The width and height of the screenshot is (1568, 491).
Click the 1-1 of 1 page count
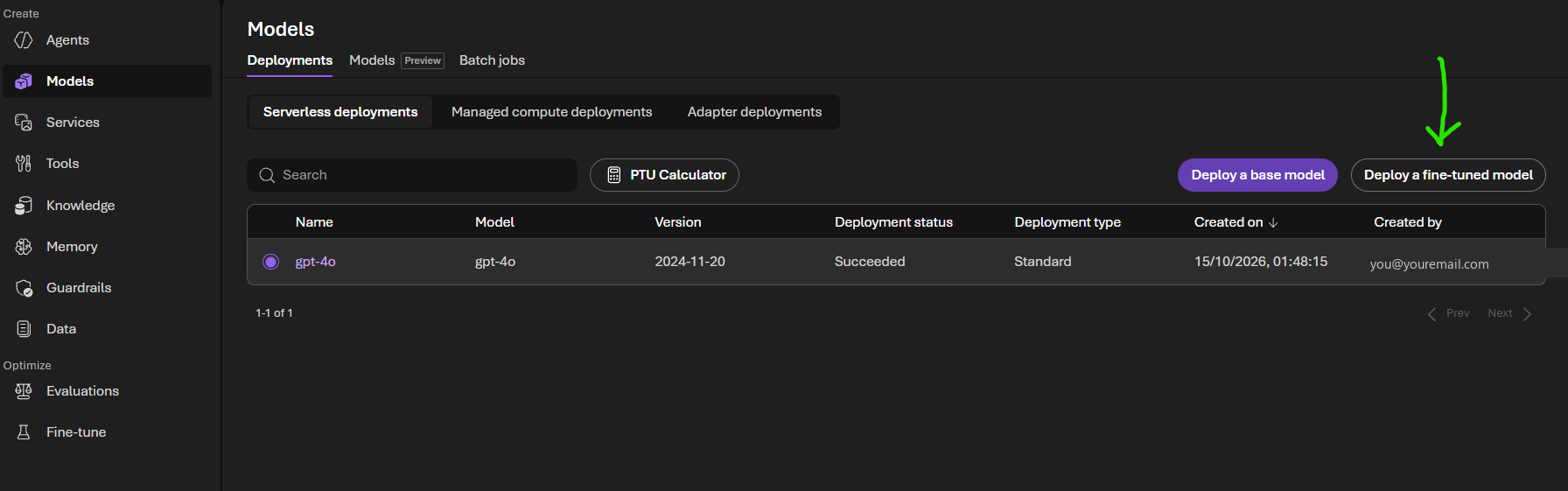274,313
